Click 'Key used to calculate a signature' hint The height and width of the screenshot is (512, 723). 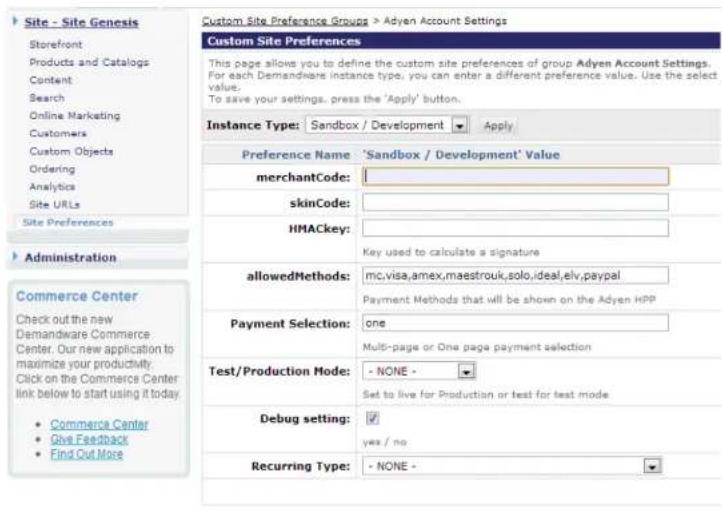point(451,252)
